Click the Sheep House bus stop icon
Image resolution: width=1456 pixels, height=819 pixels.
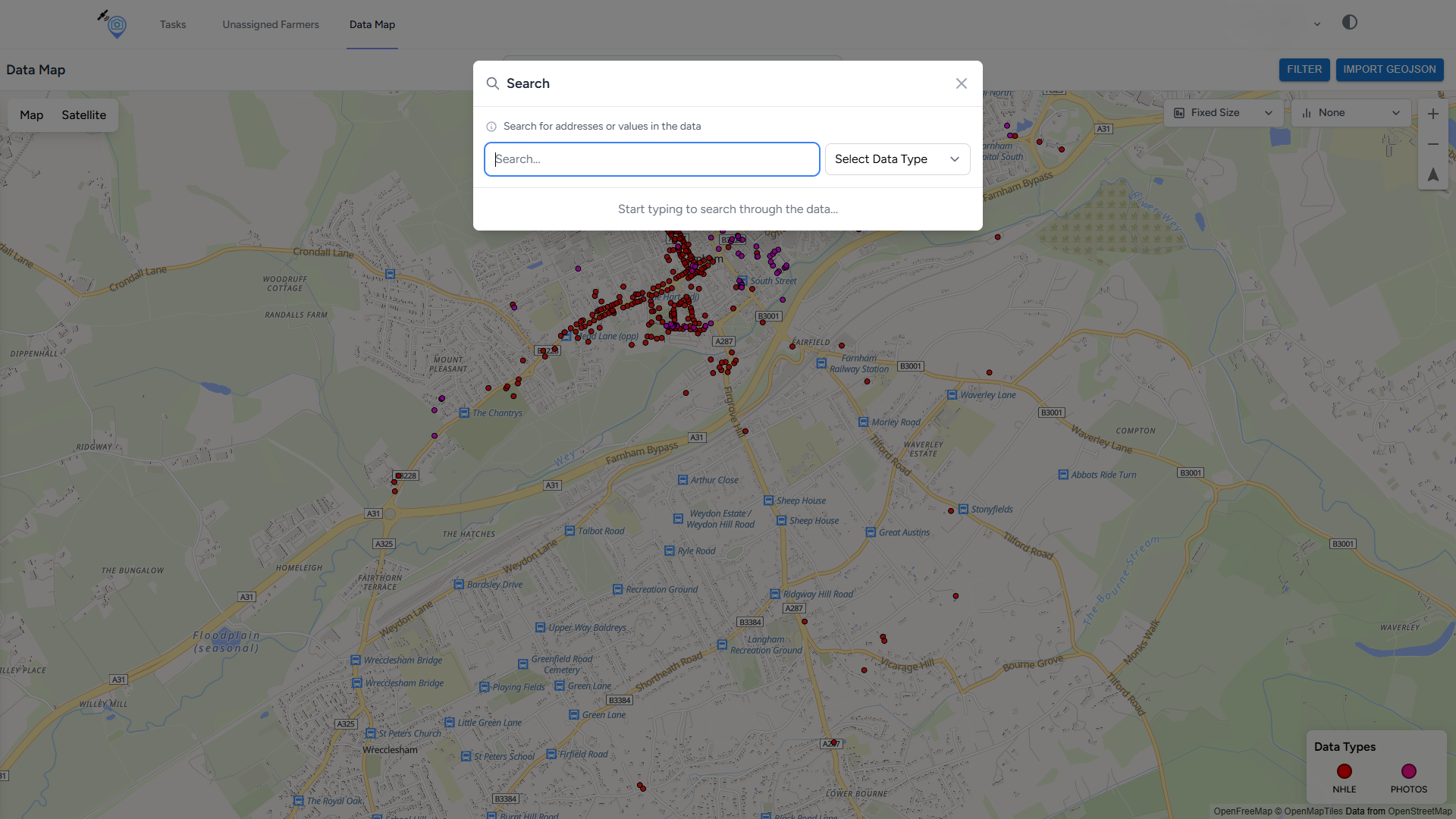[768, 500]
